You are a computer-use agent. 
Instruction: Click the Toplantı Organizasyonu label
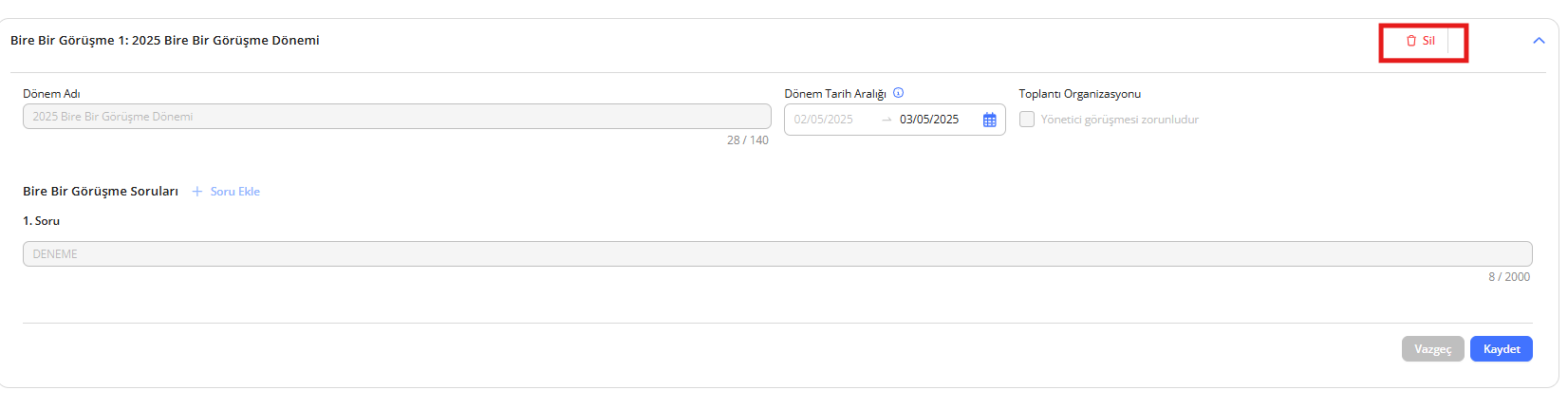(x=1079, y=94)
